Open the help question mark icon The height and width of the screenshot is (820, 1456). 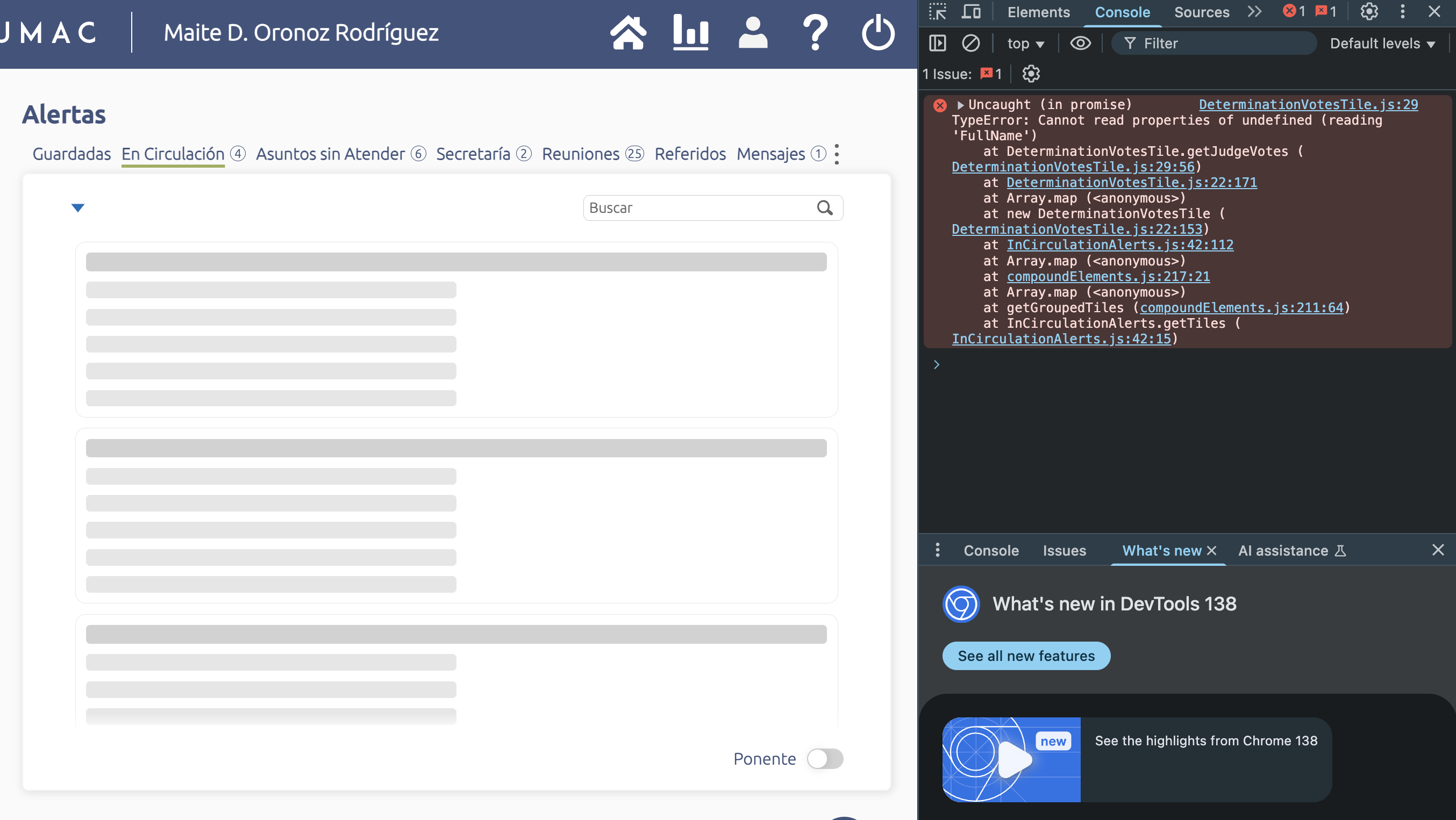pos(815,33)
